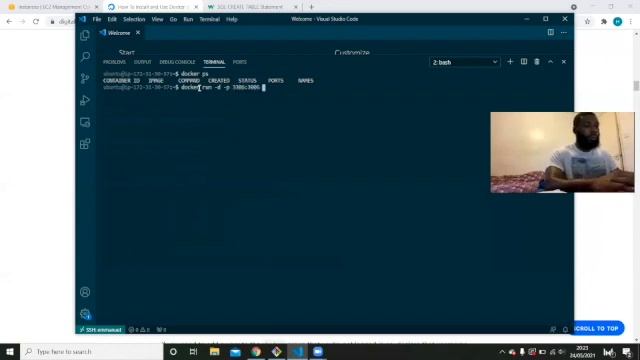Switch to the Debug Console tab
This screenshot has width=640, height=360.
click(177, 62)
